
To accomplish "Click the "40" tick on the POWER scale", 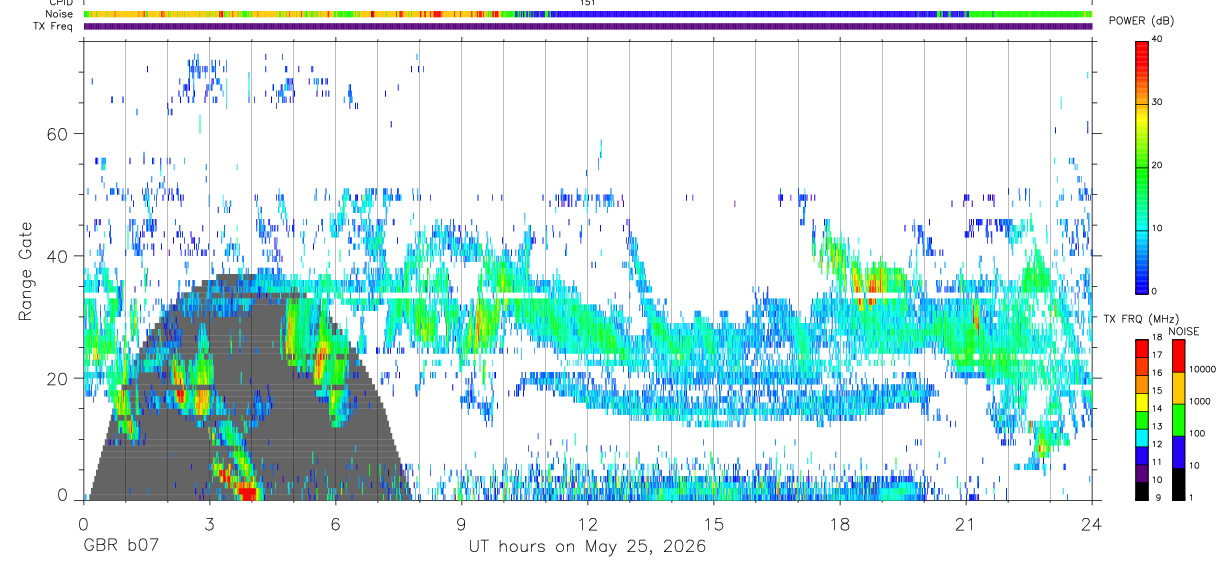I will [x=1158, y=39].
